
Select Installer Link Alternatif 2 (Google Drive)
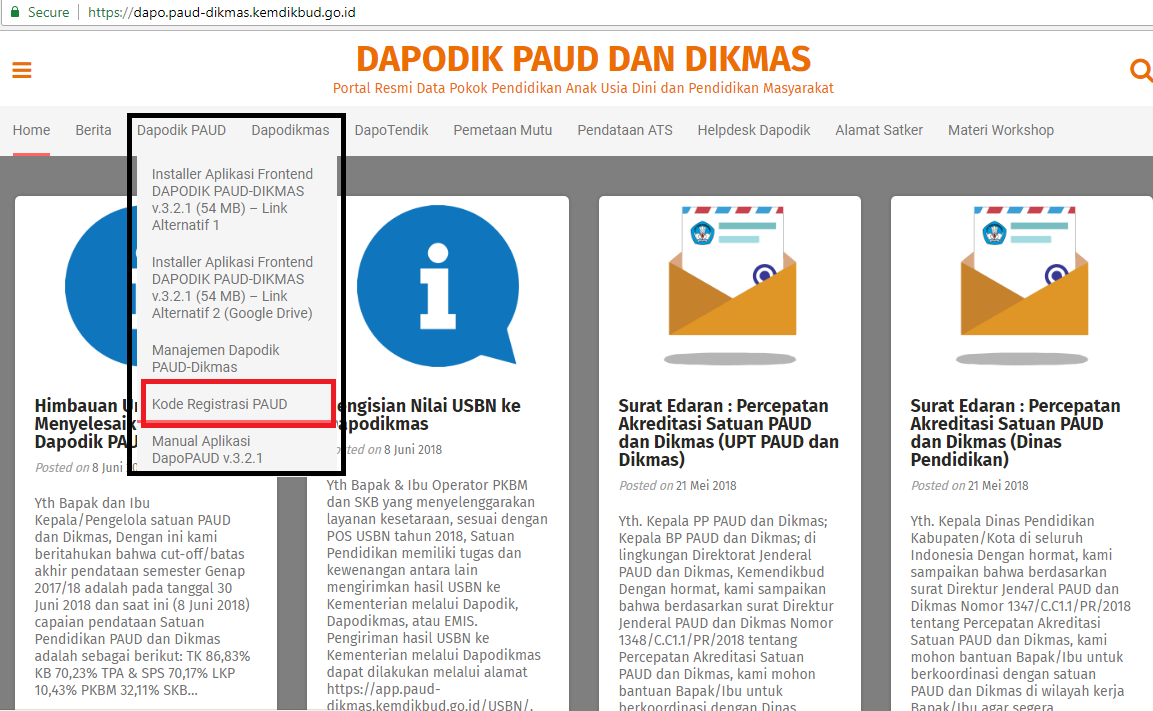click(x=232, y=287)
